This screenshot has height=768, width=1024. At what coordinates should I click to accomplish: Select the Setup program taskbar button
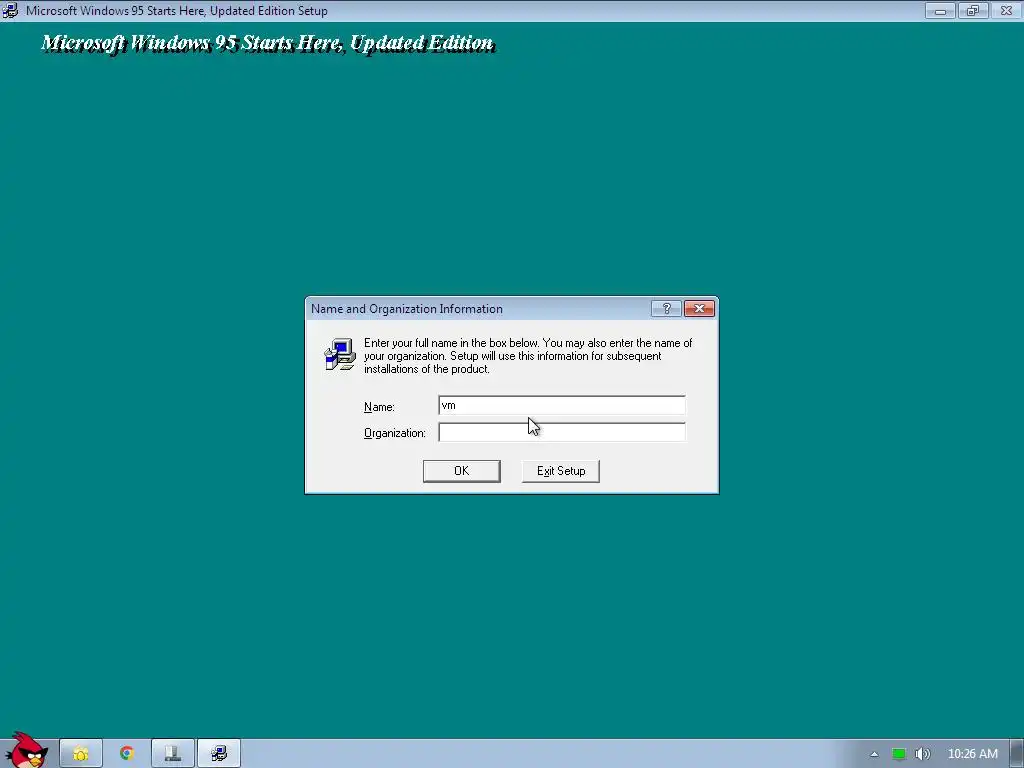coord(219,754)
